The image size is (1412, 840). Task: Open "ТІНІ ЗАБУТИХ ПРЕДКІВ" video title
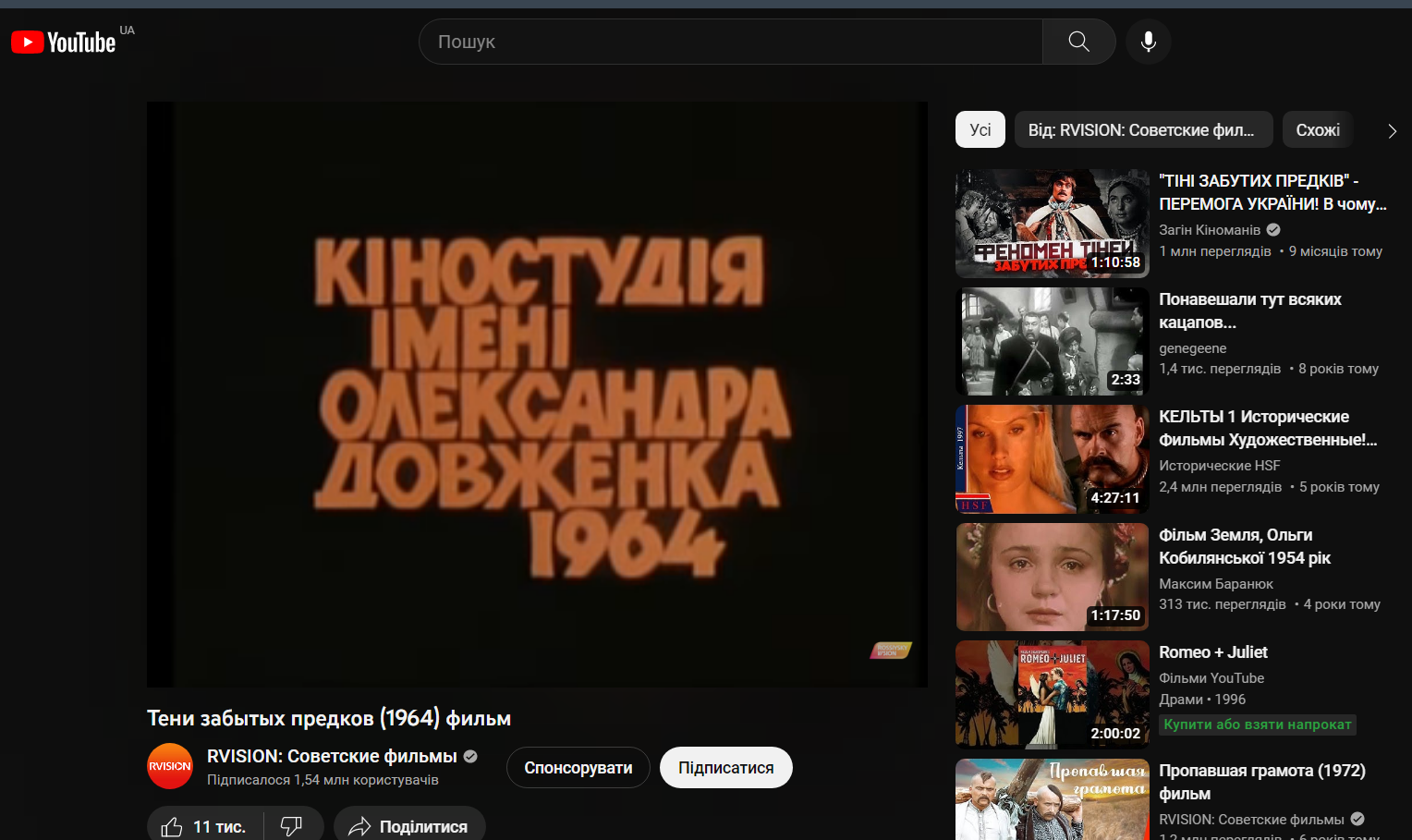click(1272, 192)
